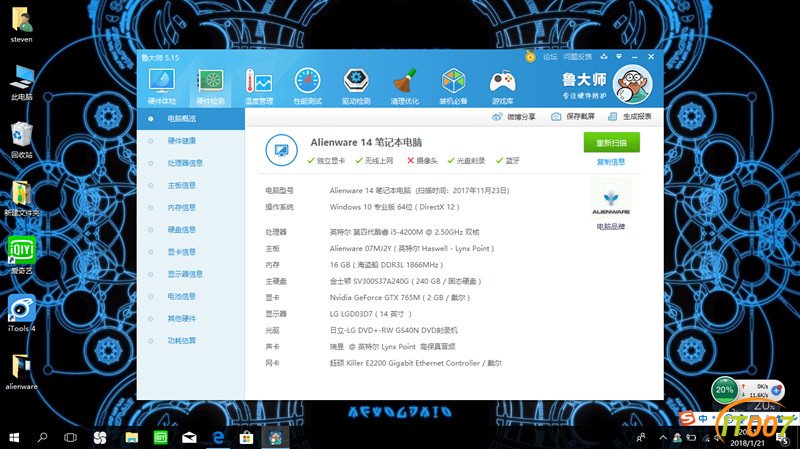Open Microsoft Store from taskbar
The height and width of the screenshot is (449, 800).
click(x=246, y=437)
